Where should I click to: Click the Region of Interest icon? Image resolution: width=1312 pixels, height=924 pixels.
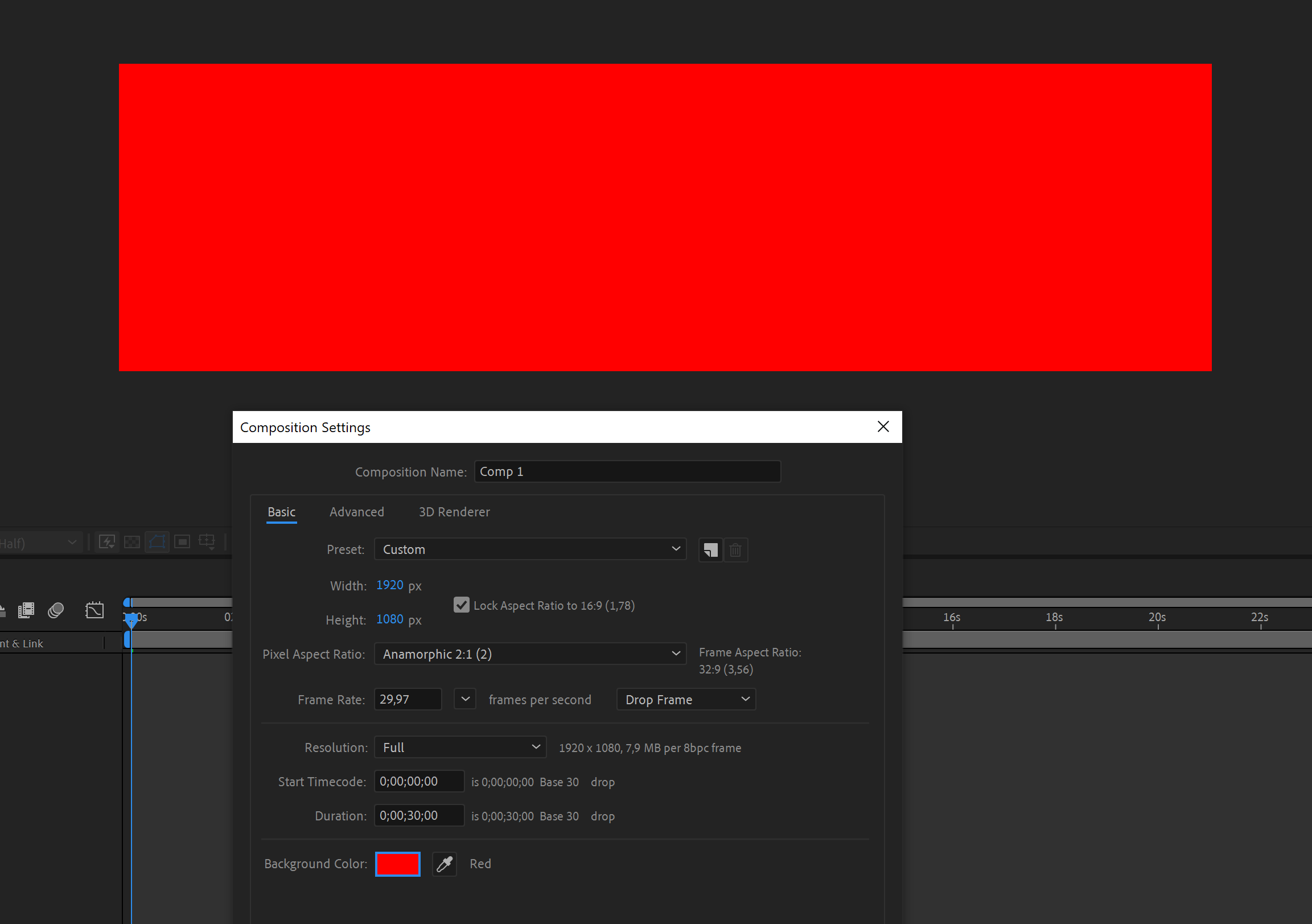[x=182, y=542]
